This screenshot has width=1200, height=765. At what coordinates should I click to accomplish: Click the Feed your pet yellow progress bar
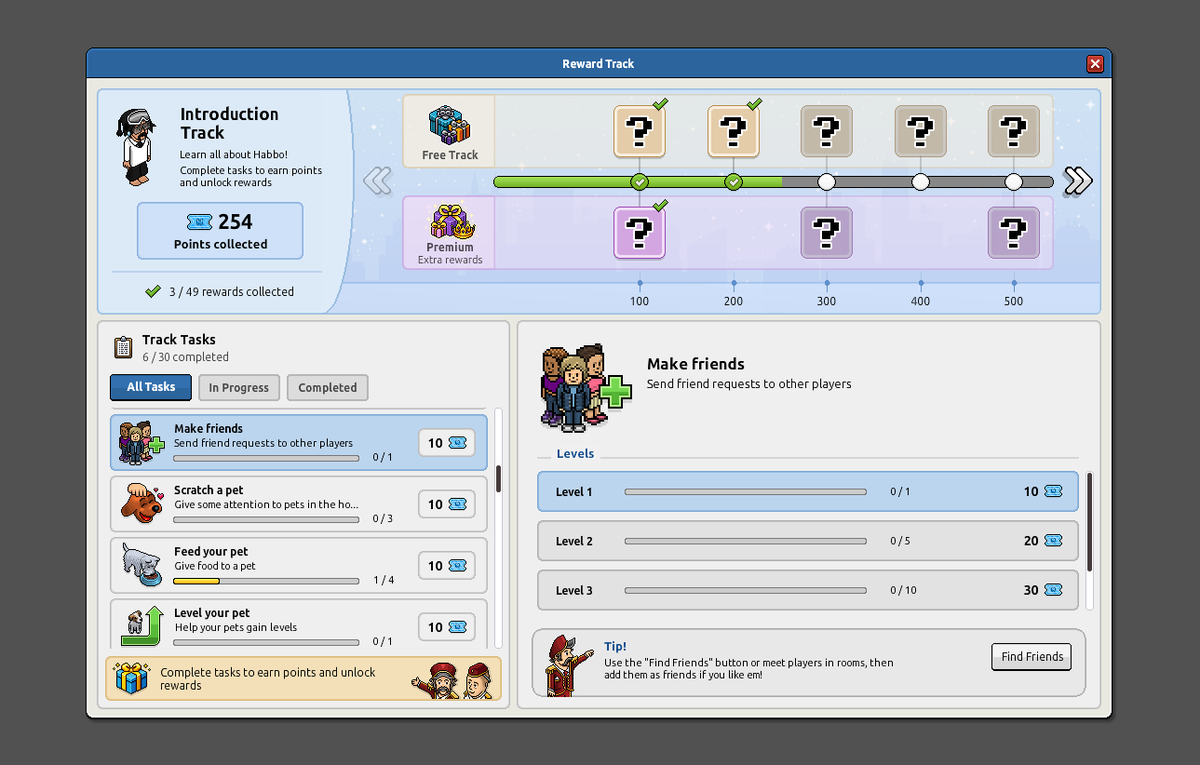coord(266,581)
